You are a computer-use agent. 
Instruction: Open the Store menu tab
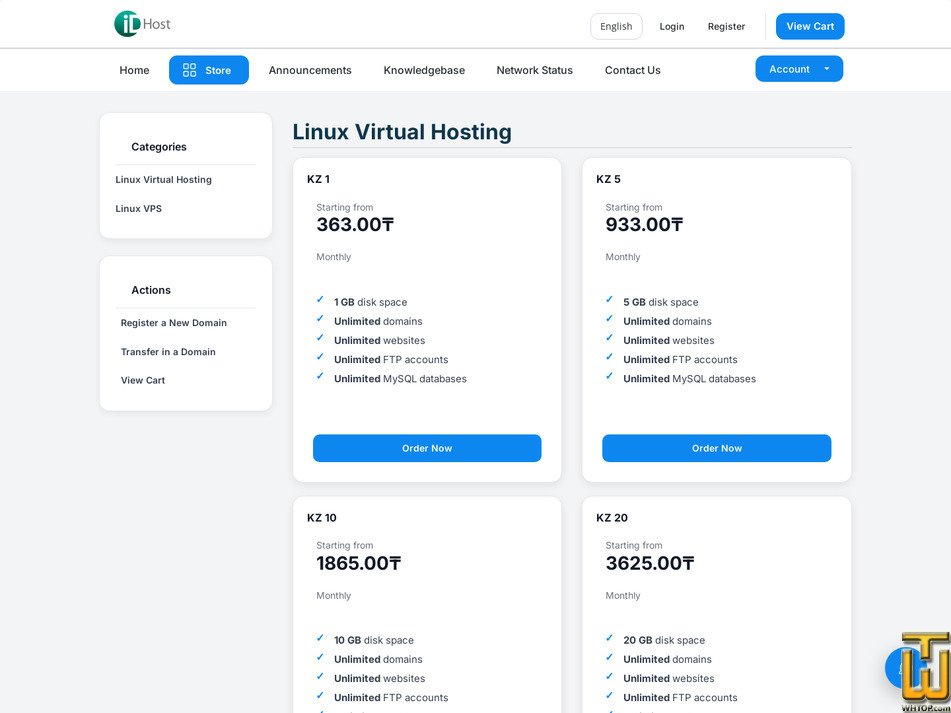pyautogui.click(x=209, y=70)
